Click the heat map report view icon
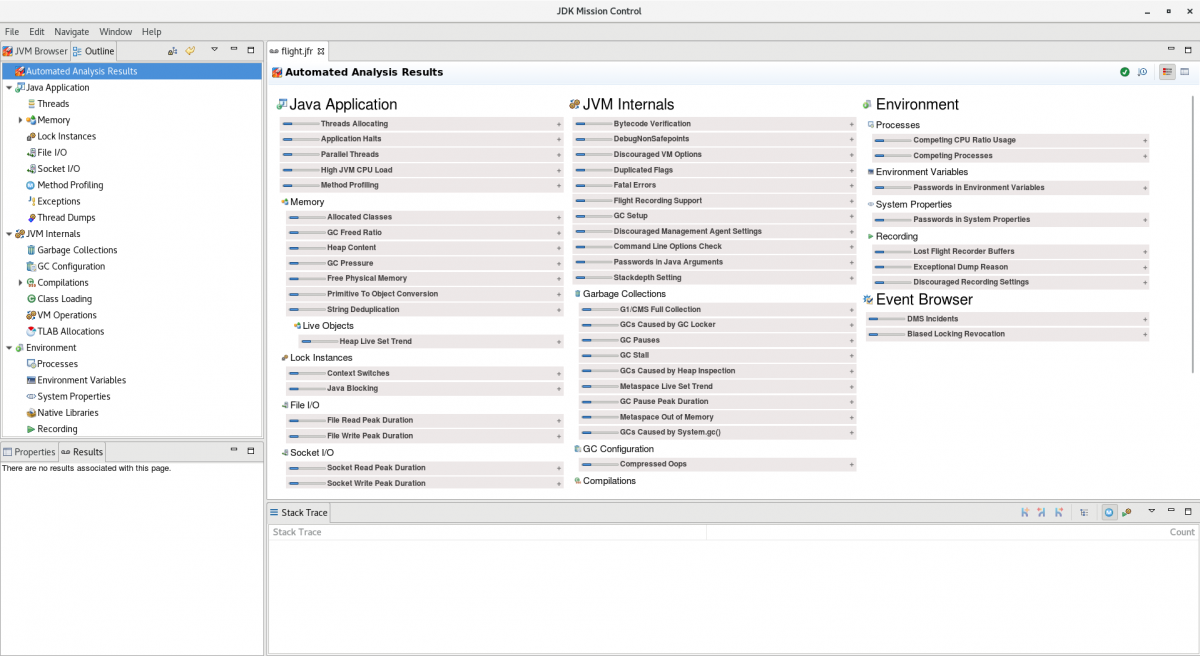 [x=1166, y=71]
